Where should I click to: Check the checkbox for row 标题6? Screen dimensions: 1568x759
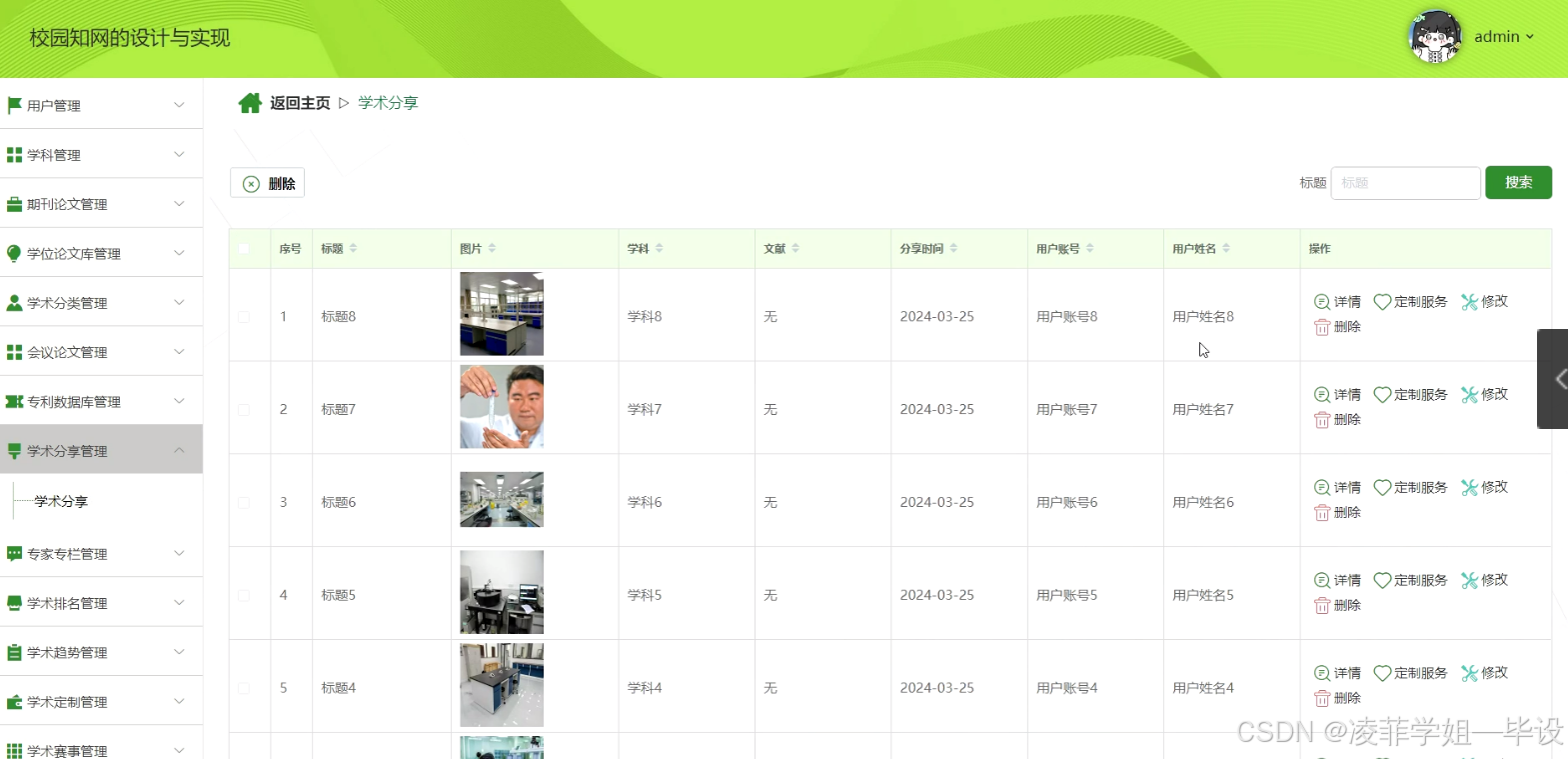click(x=244, y=503)
